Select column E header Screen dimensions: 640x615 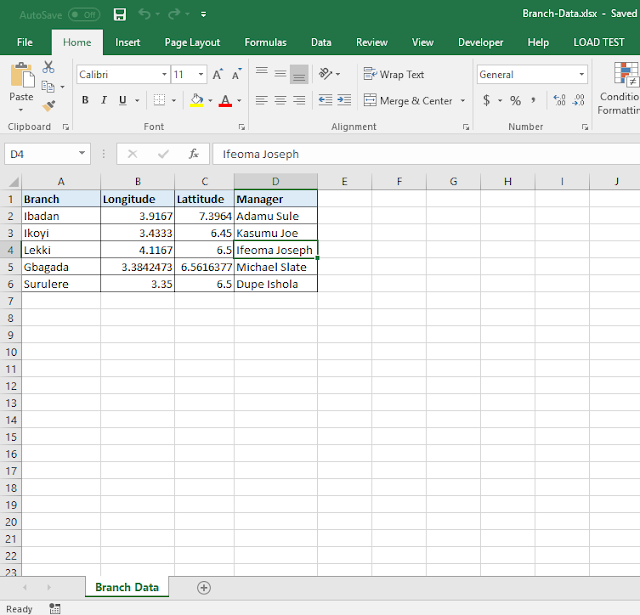344,181
